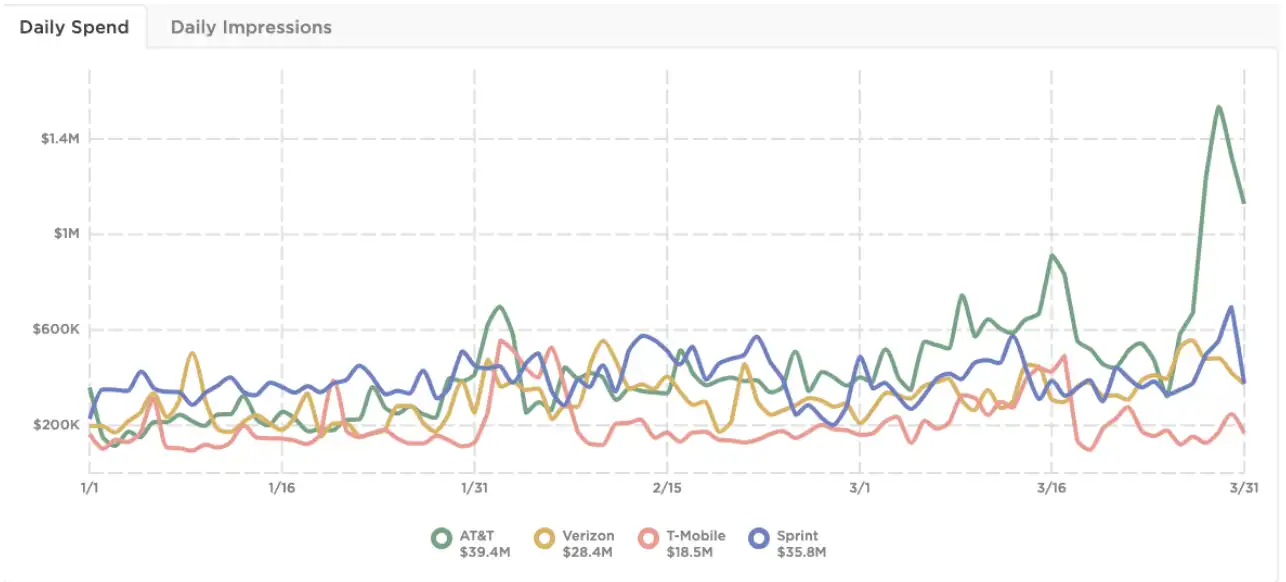Click the $1.4M y-axis label
Viewport: 1286px width, 582px height.
coord(60,138)
